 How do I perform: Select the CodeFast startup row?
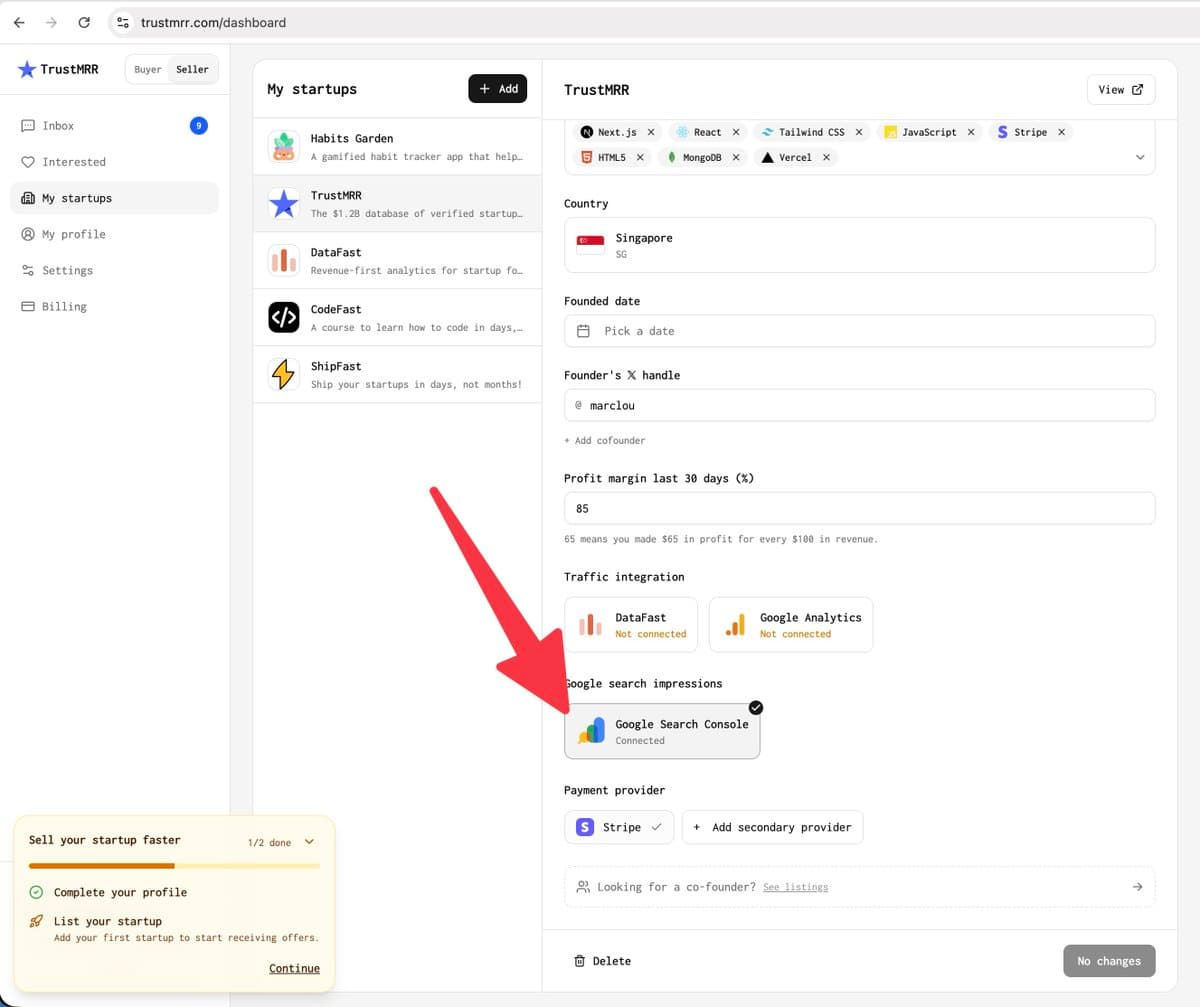coord(397,318)
